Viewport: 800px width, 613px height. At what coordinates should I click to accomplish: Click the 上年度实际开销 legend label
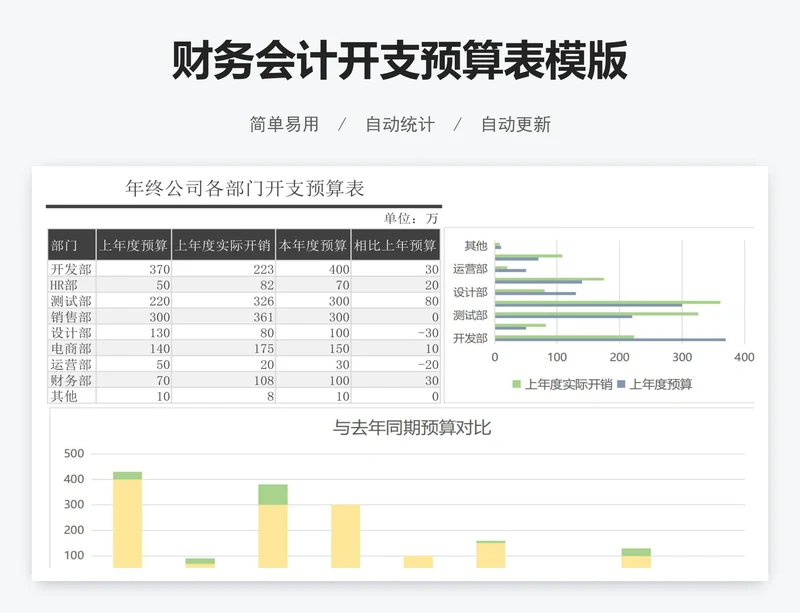pos(568,384)
